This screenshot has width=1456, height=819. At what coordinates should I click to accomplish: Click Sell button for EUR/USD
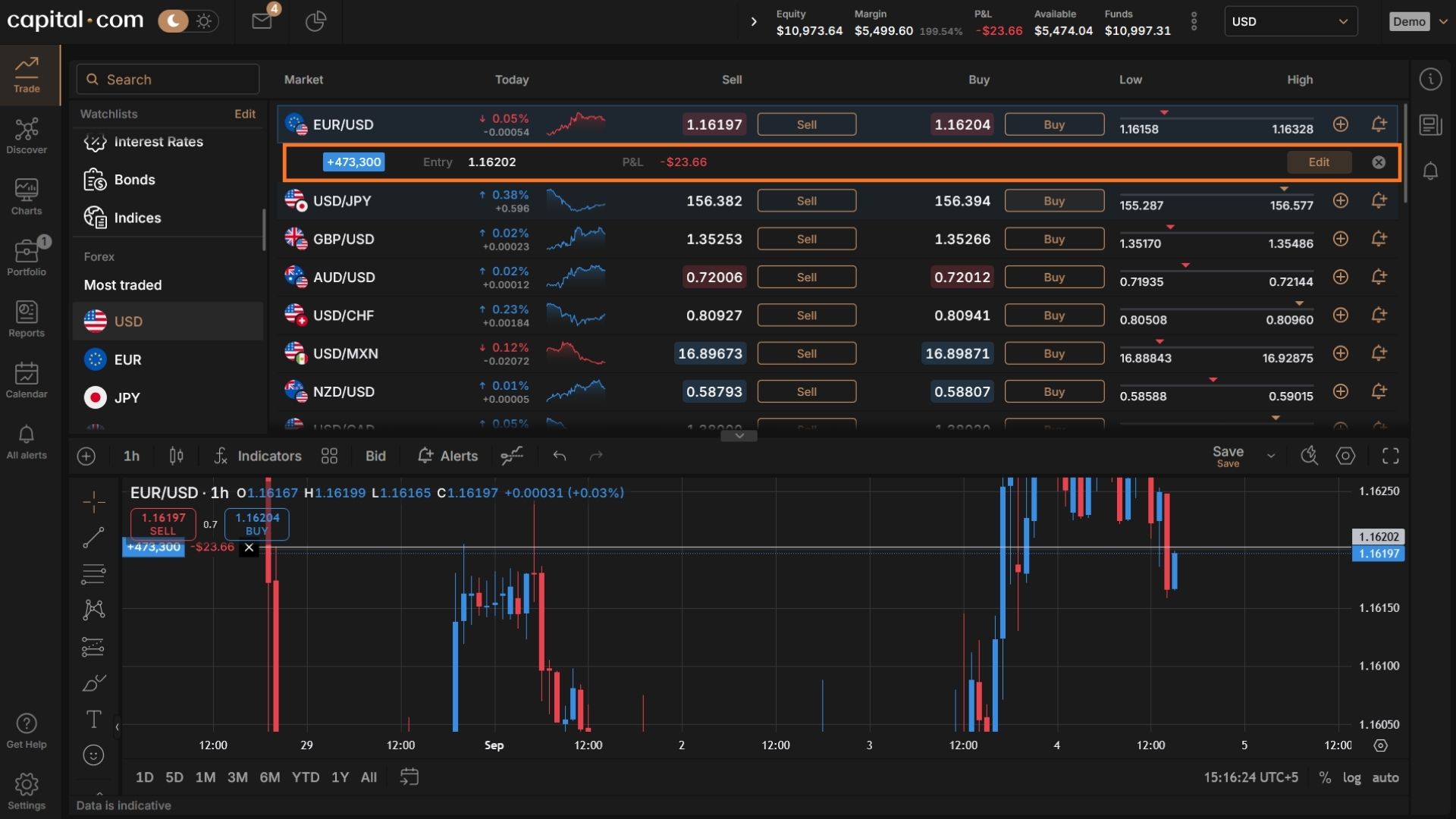807,124
